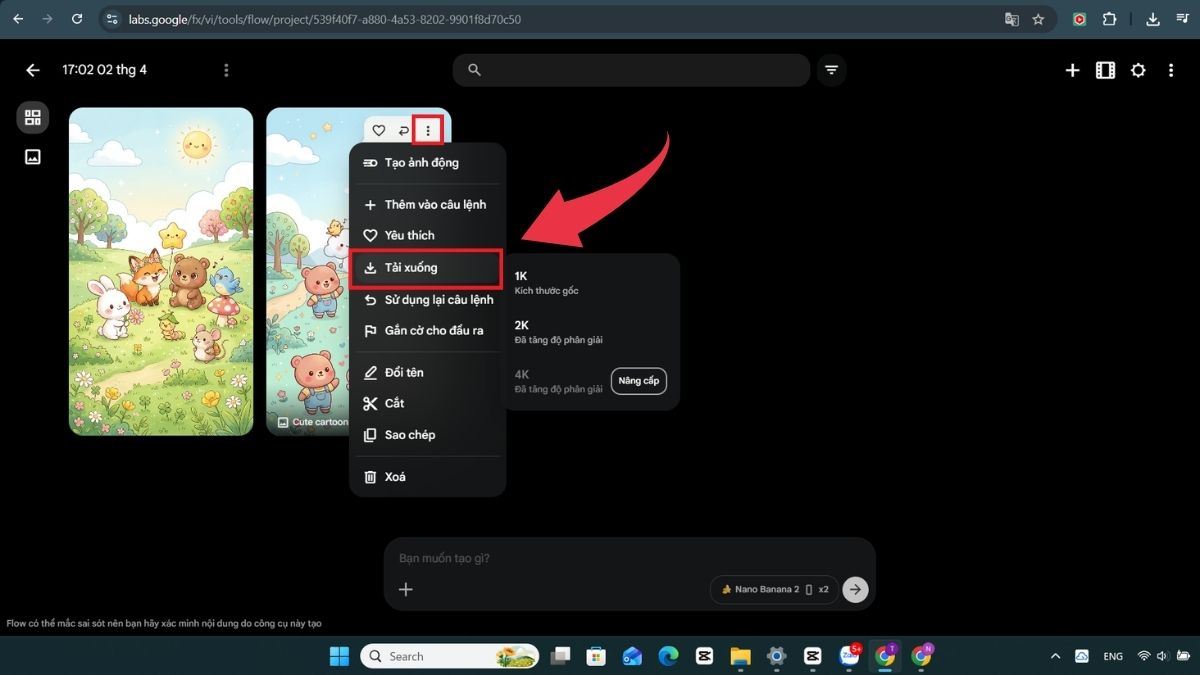Select the image gallery icon in the sidebar
Viewport: 1200px width, 675px height.
32,156
